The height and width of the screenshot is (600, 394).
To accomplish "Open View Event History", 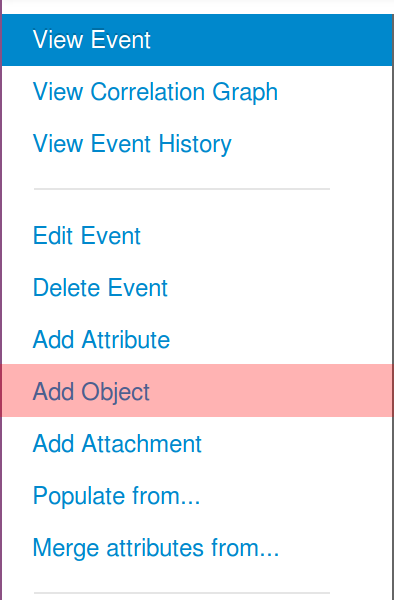I will click(x=197, y=144).
